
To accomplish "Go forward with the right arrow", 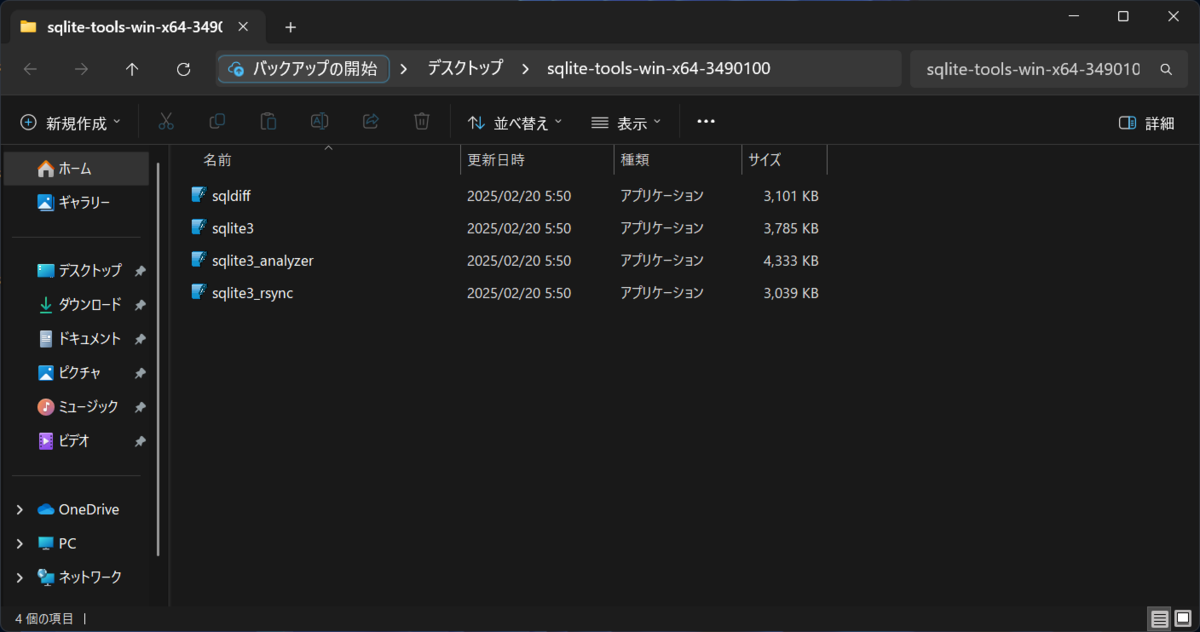I will point(81,69).
